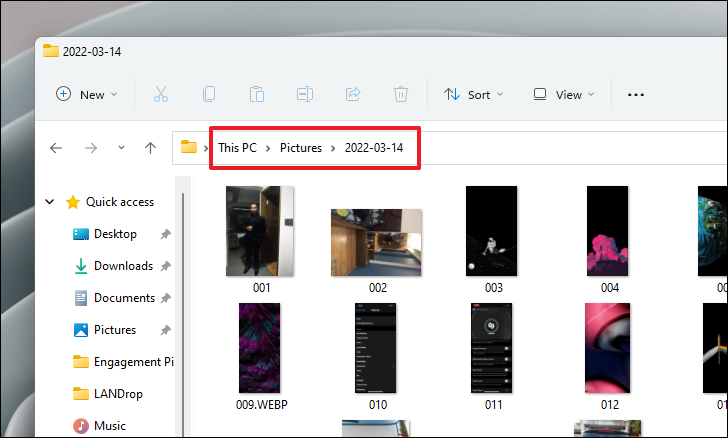Click the Documents icon in sidebar
Screen dimensions: 728x438
tap(81, 298)
